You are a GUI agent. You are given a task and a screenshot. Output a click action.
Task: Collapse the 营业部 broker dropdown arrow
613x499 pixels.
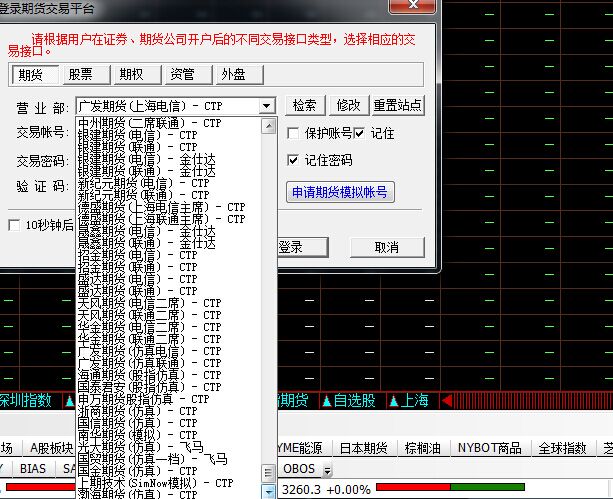(266, 106)
